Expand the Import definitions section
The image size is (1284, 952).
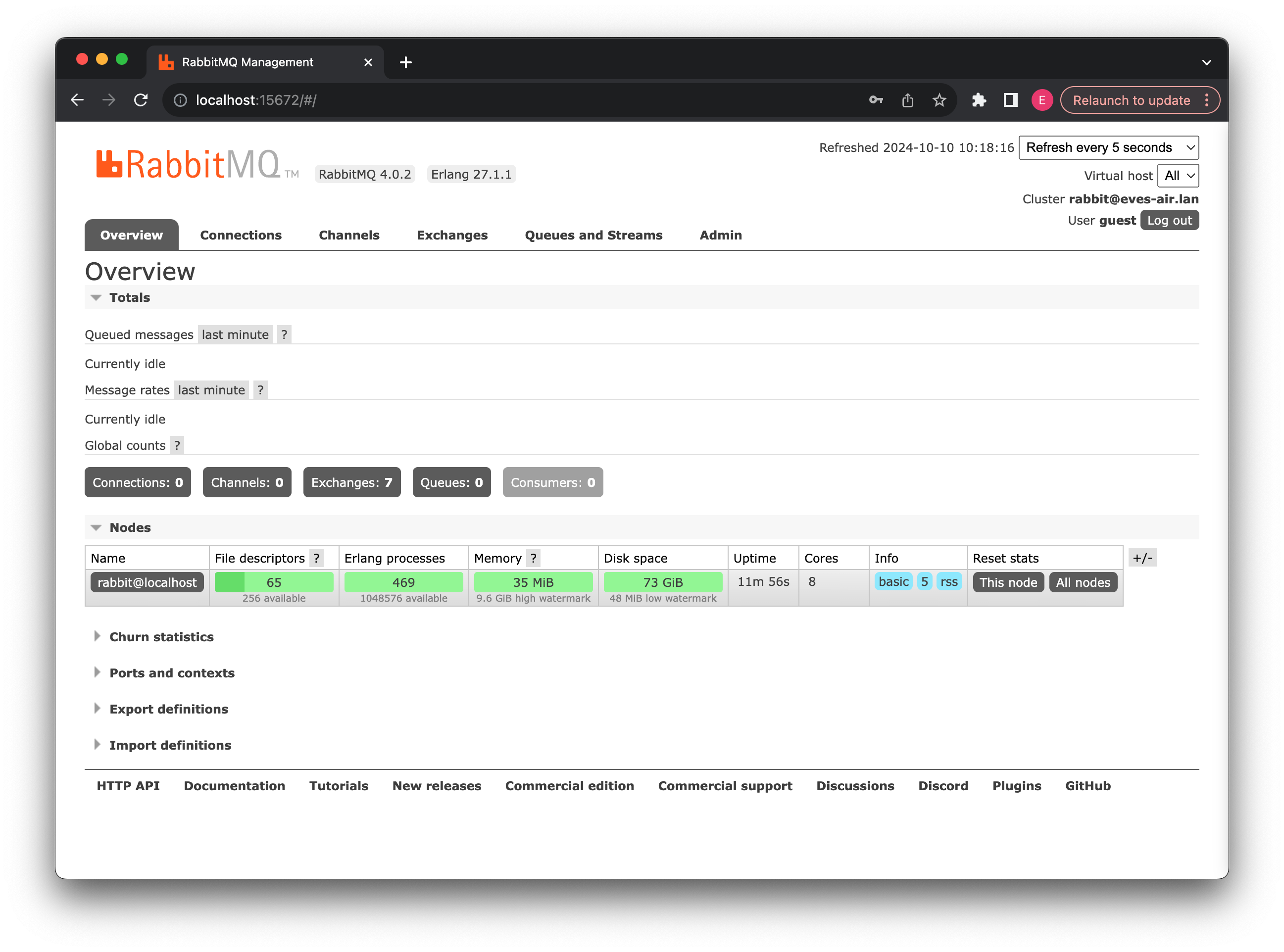170,745
